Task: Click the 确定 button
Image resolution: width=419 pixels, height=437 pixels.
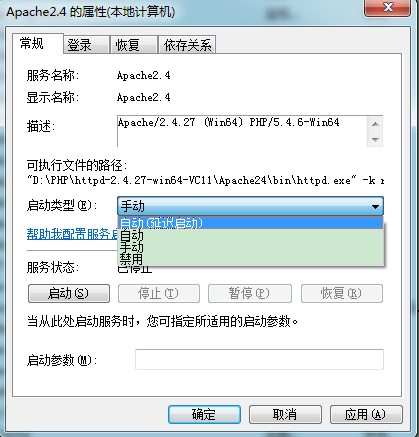Action: pyautogui.click(x=204, y=414)
